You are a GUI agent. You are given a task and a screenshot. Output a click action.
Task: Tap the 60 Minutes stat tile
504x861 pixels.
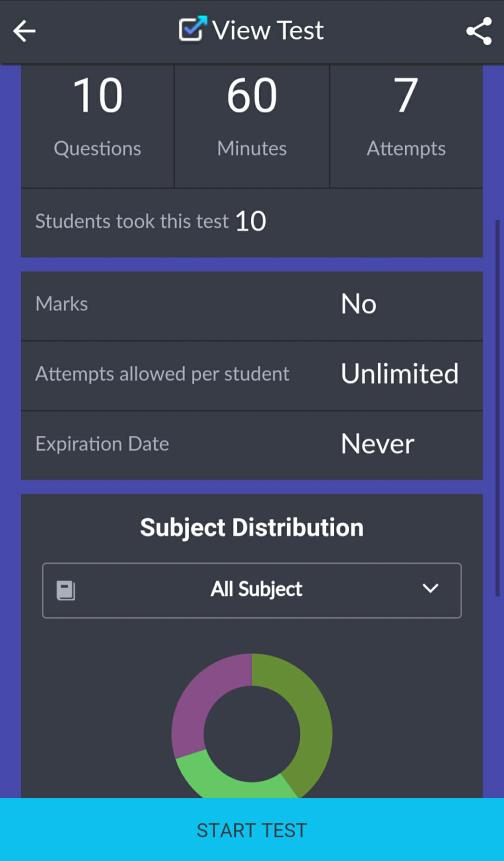click(252, 125)
